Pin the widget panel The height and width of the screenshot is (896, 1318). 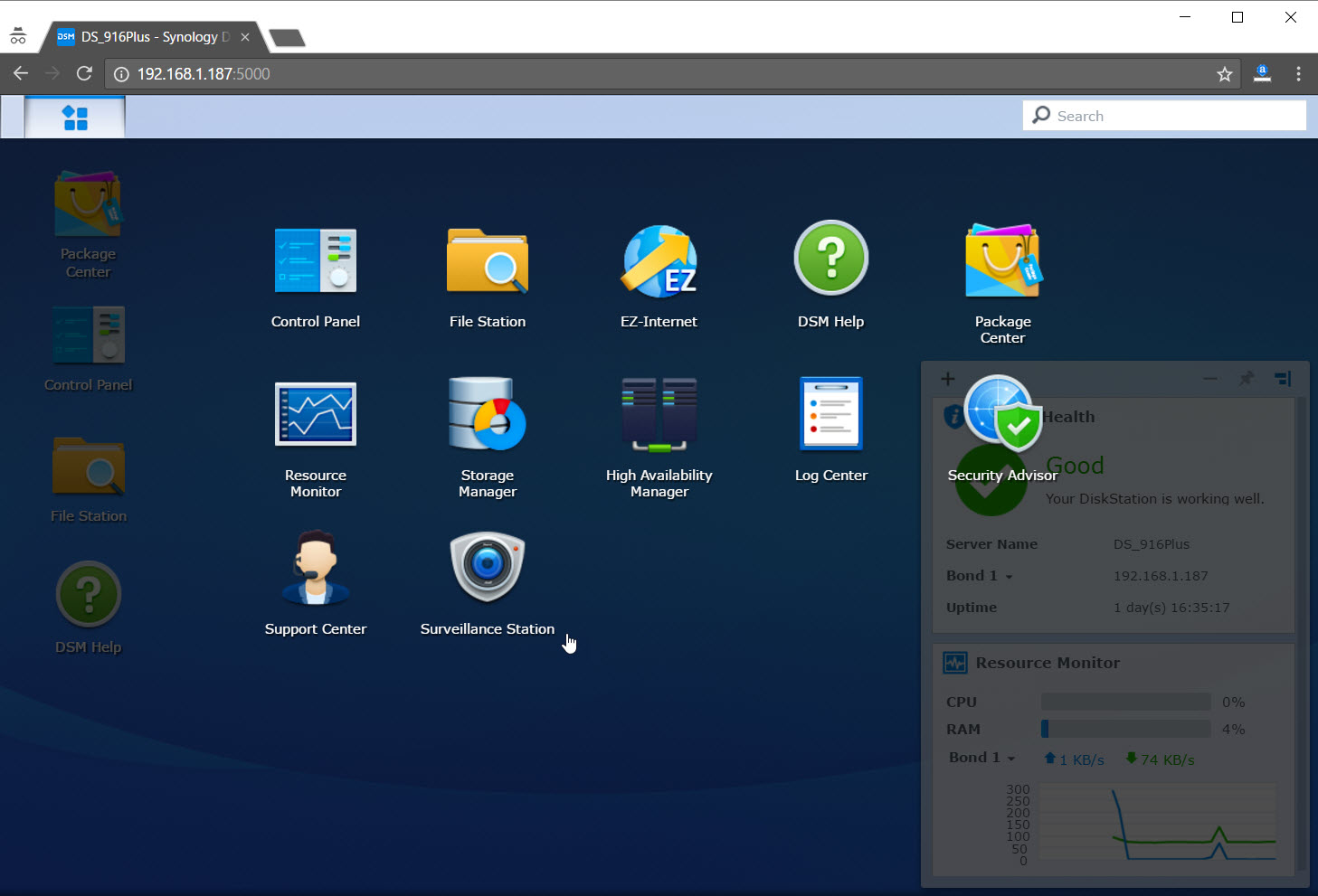pos(1247,379)
